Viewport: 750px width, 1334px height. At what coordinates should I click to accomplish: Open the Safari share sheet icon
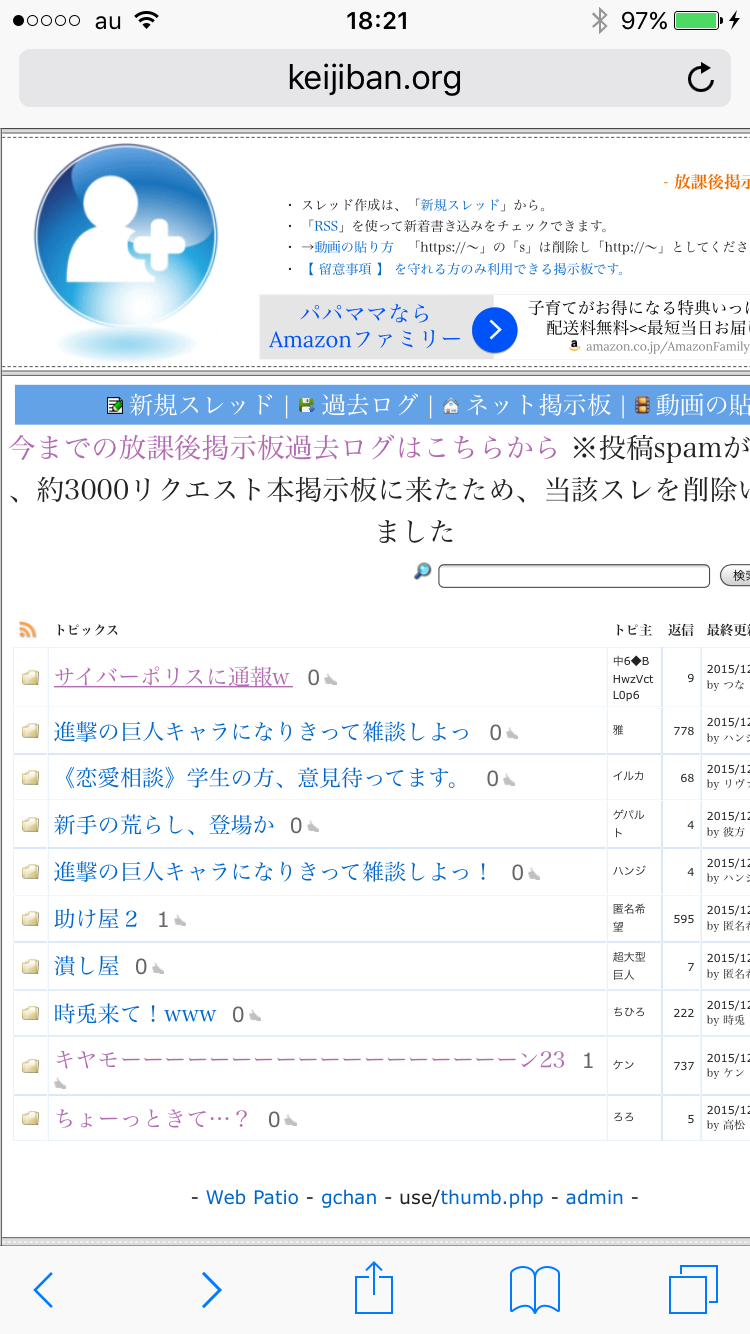click(375, 1288)
